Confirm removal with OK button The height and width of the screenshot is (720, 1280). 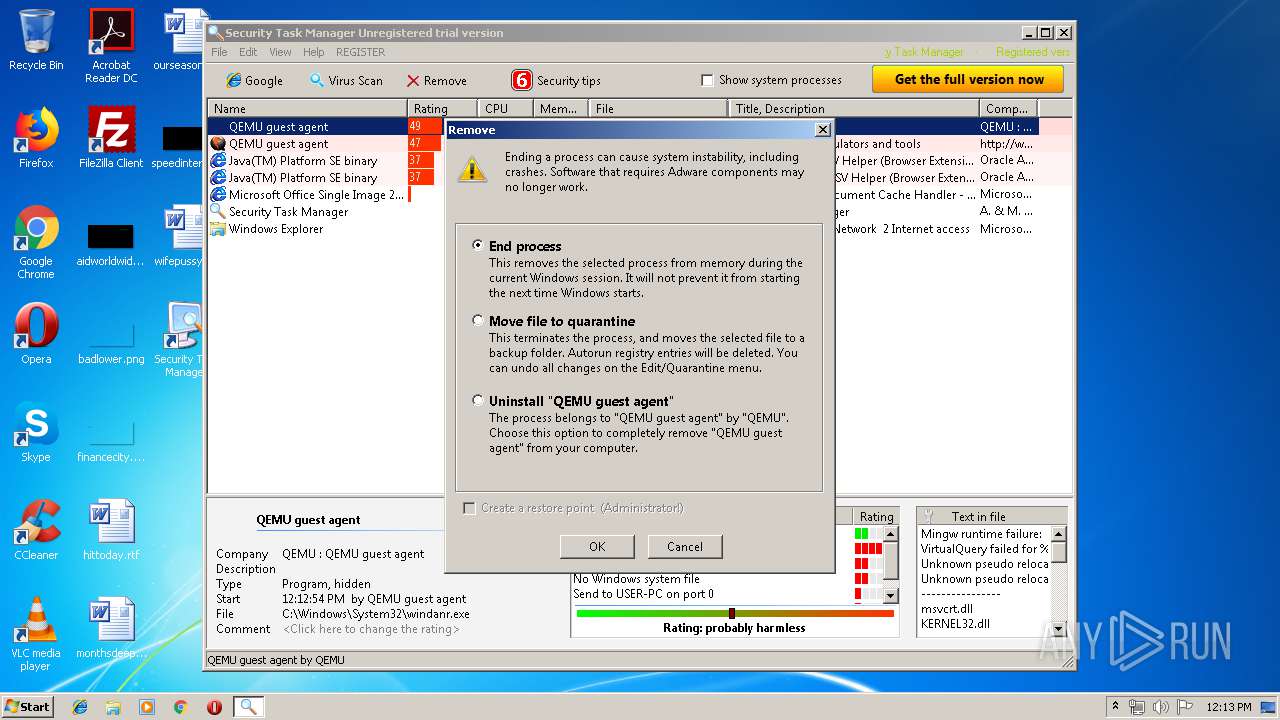point(597,546)
